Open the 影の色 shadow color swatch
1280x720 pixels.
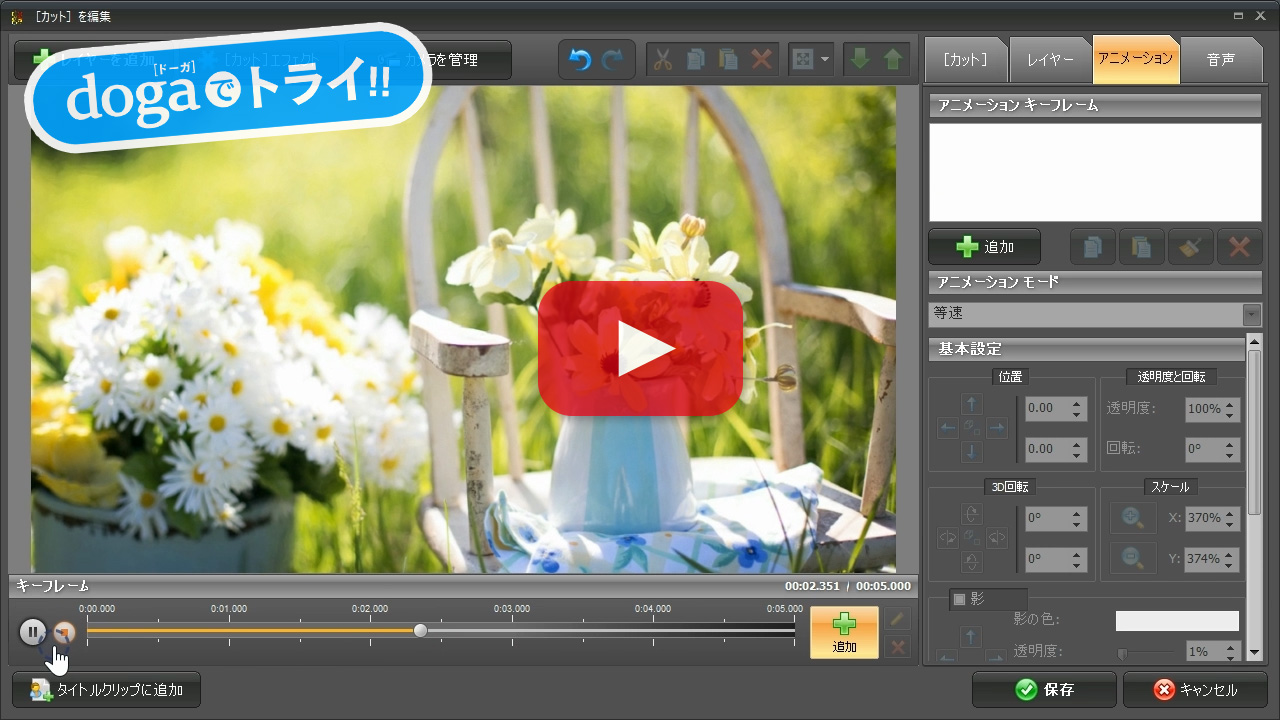(1177, 621)
